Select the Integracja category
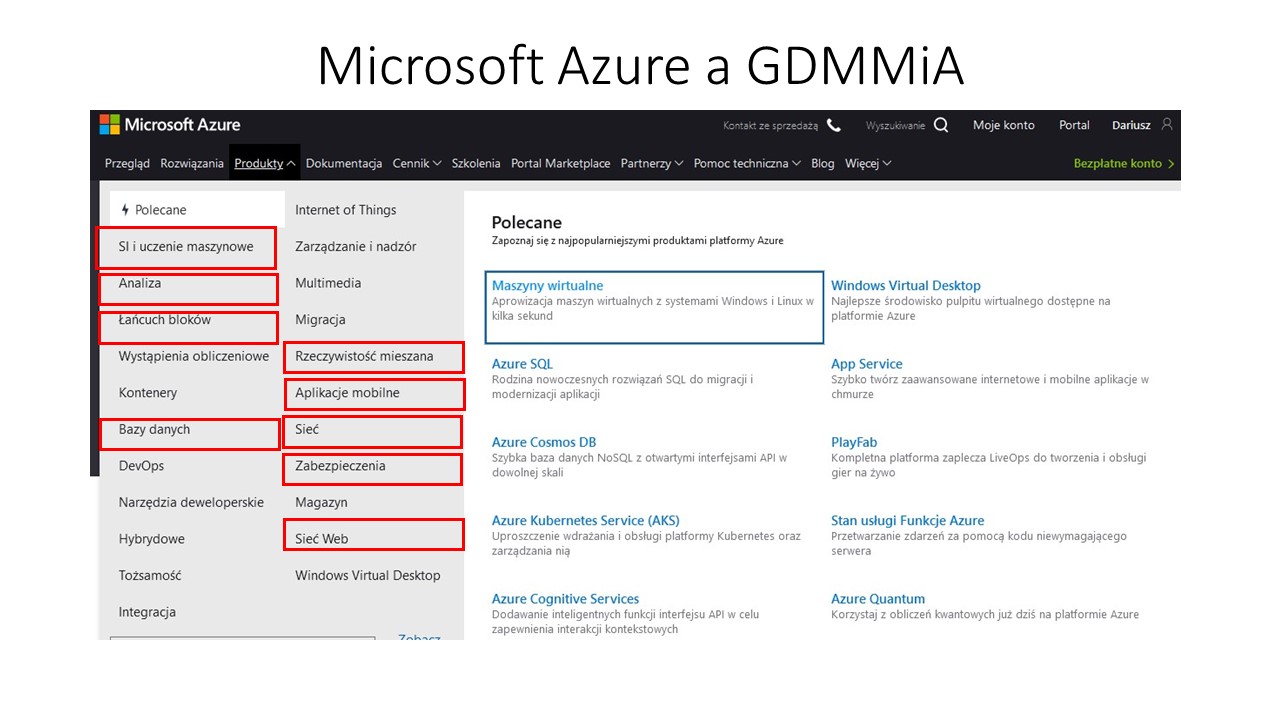Image resolution: width=1280 pixels, height=720 pixels. click(147, 612)
